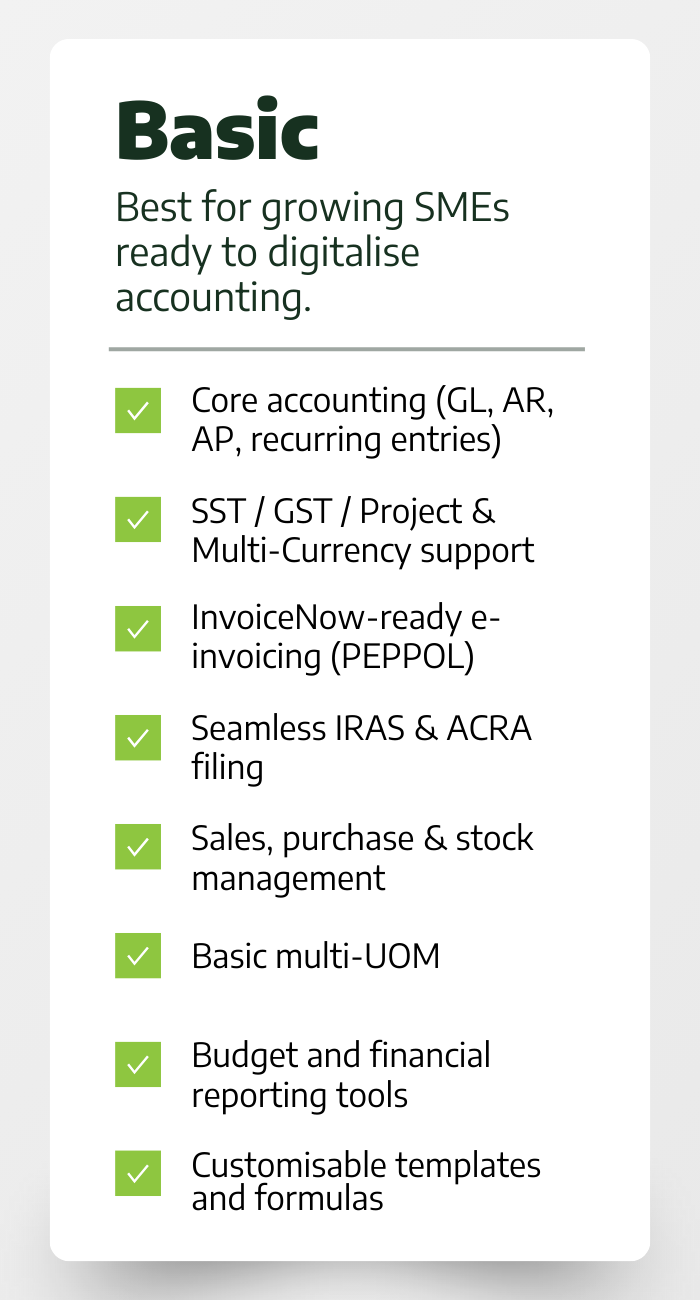Screen dimensions: 700x1300
Task: Select the Core accounting (GL, AR, AP) text
Action: [x=372, y=420]
